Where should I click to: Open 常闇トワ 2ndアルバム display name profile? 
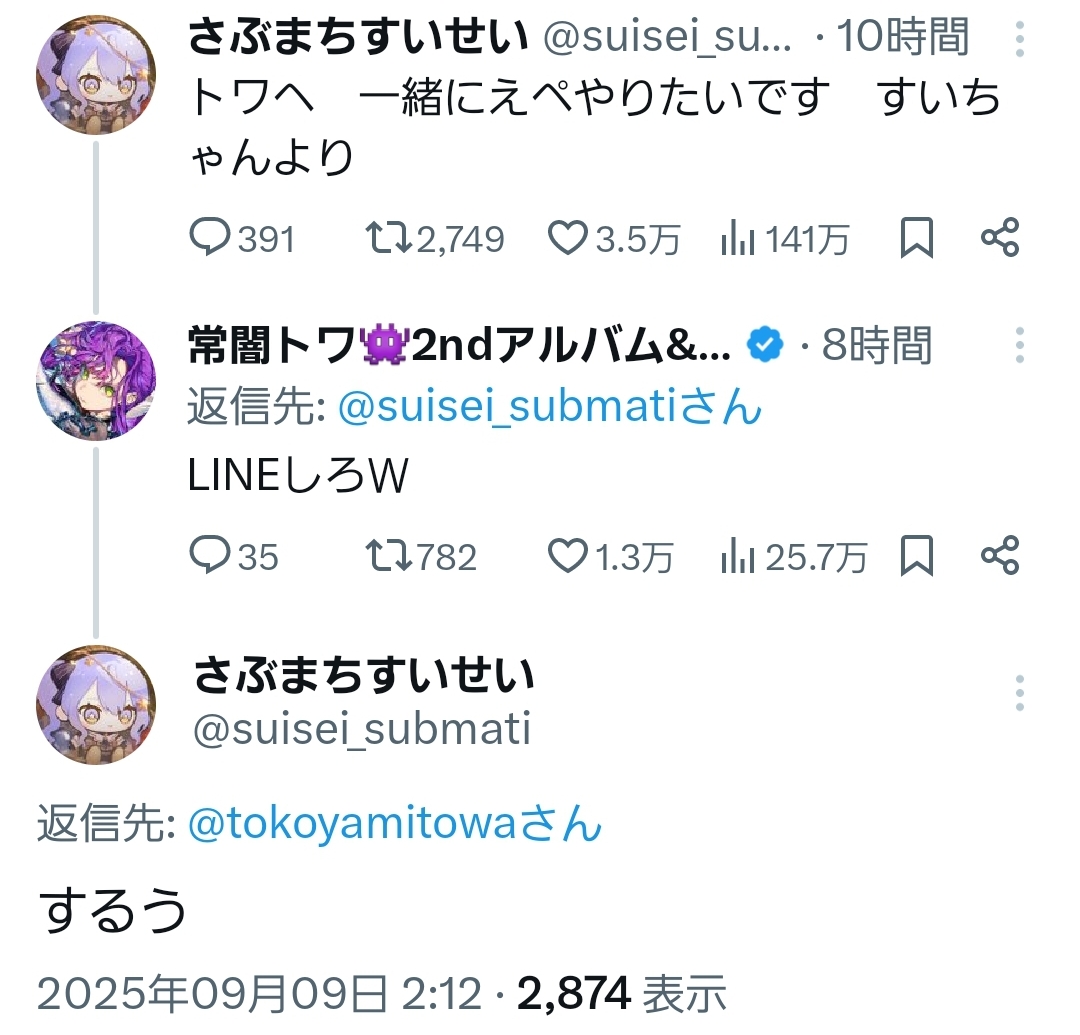point(459,345)
